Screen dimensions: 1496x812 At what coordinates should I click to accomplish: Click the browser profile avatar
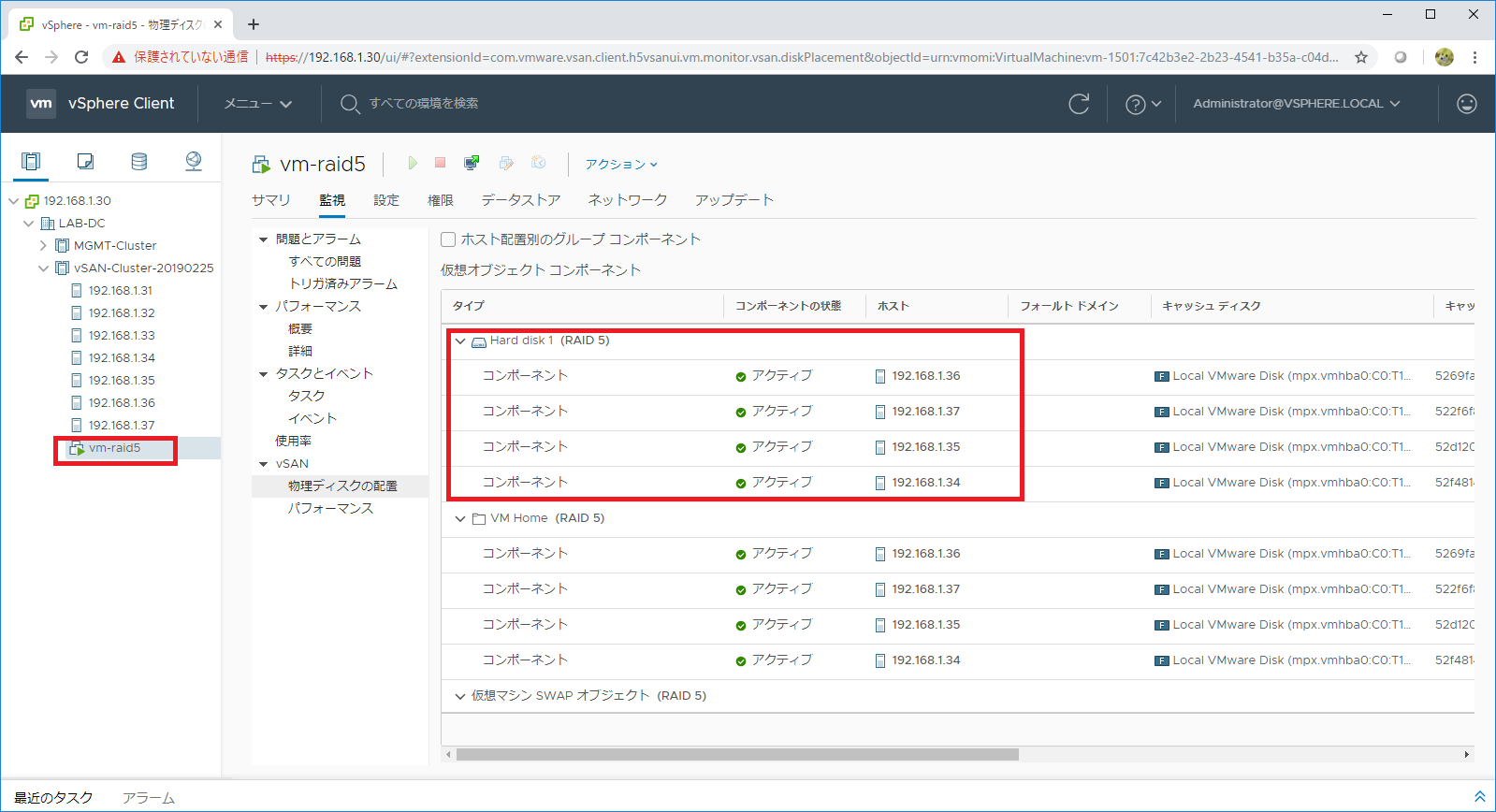pyautogui.click(x=1445, y=57)
